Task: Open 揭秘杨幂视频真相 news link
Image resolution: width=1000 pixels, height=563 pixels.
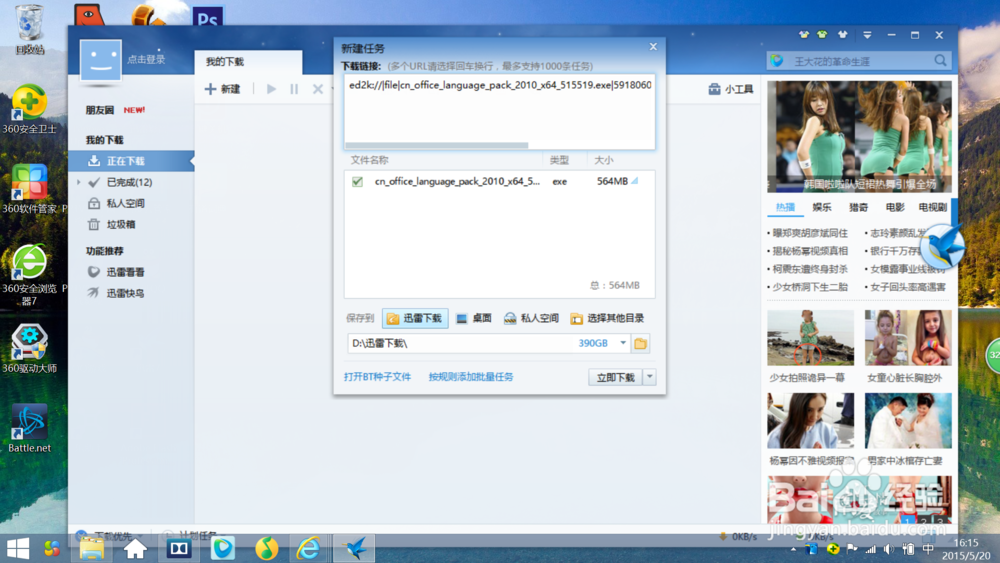Action: tap(810, 251)
